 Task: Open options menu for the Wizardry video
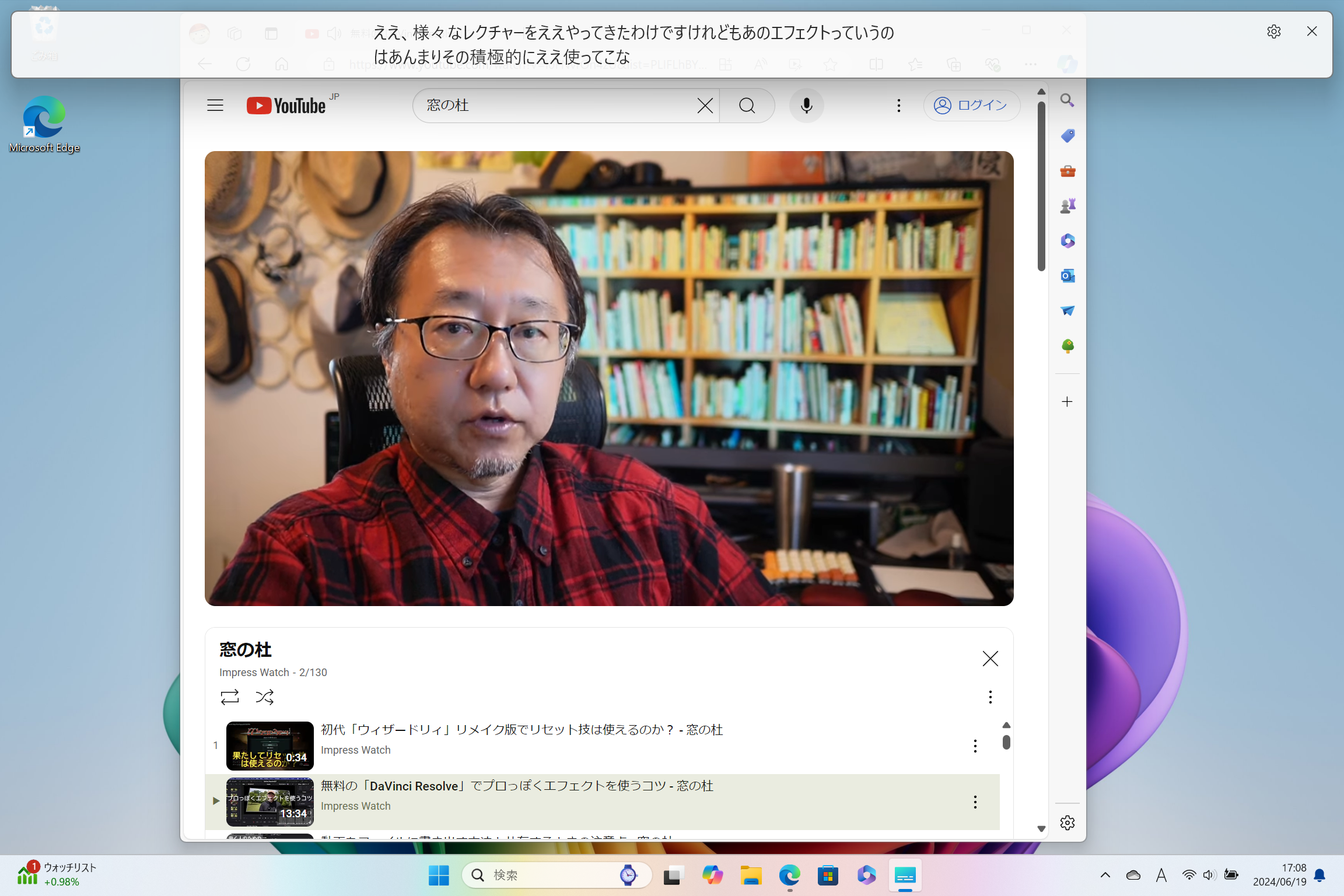[975, 745]
